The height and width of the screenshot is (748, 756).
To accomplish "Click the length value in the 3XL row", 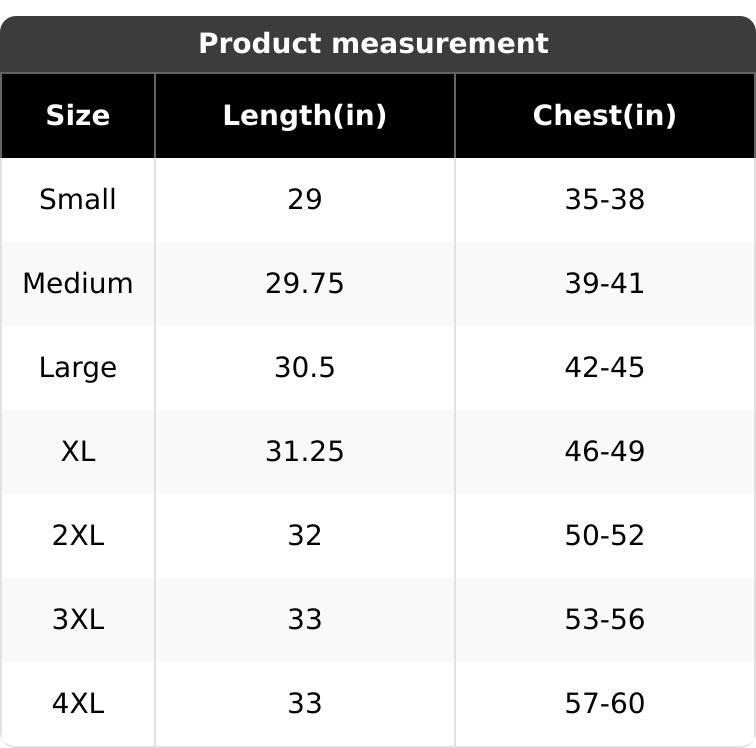I will (x=304, y=620).
